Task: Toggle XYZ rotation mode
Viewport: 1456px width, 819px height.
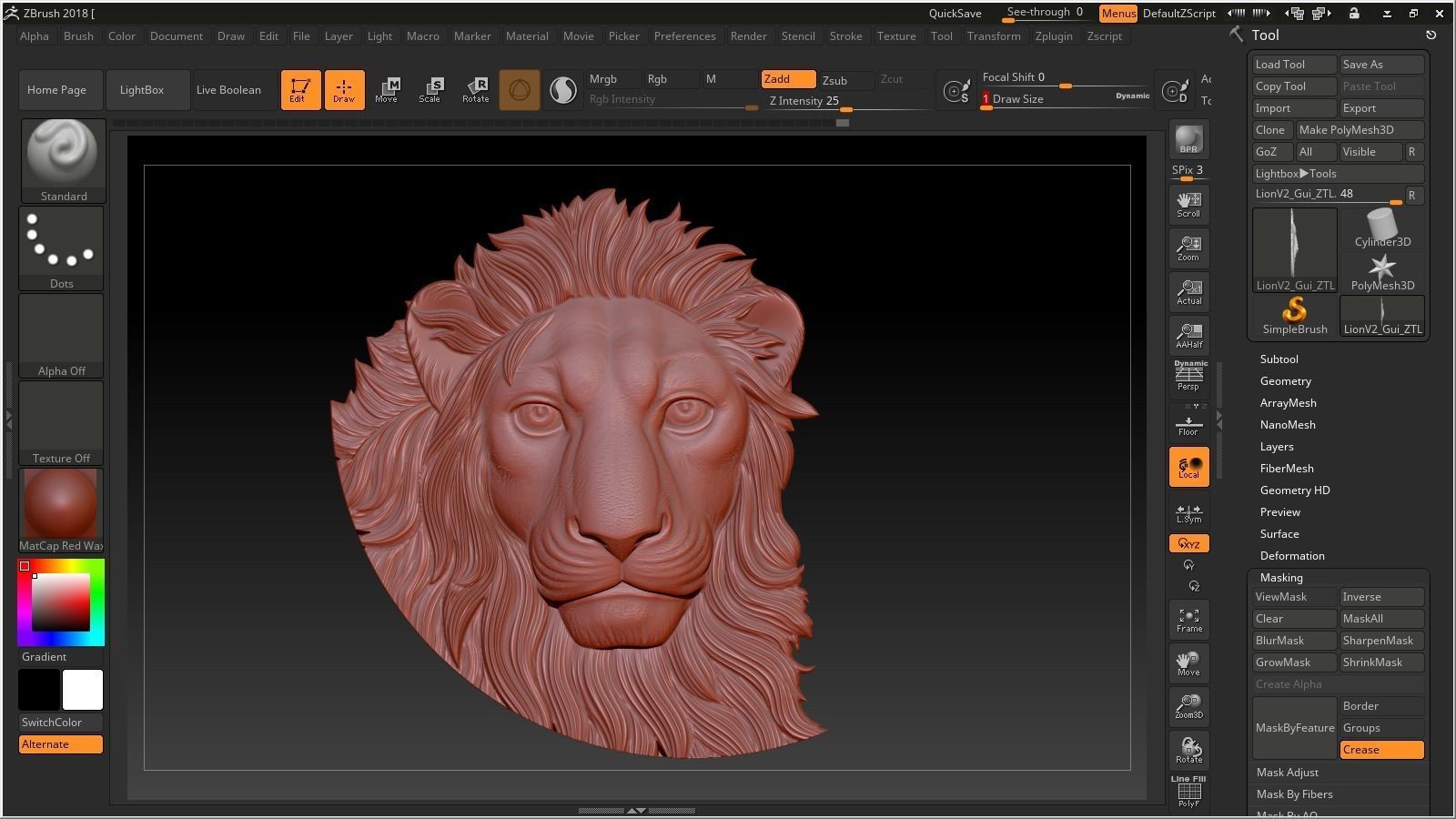Action: click(x=1188, y=543)
